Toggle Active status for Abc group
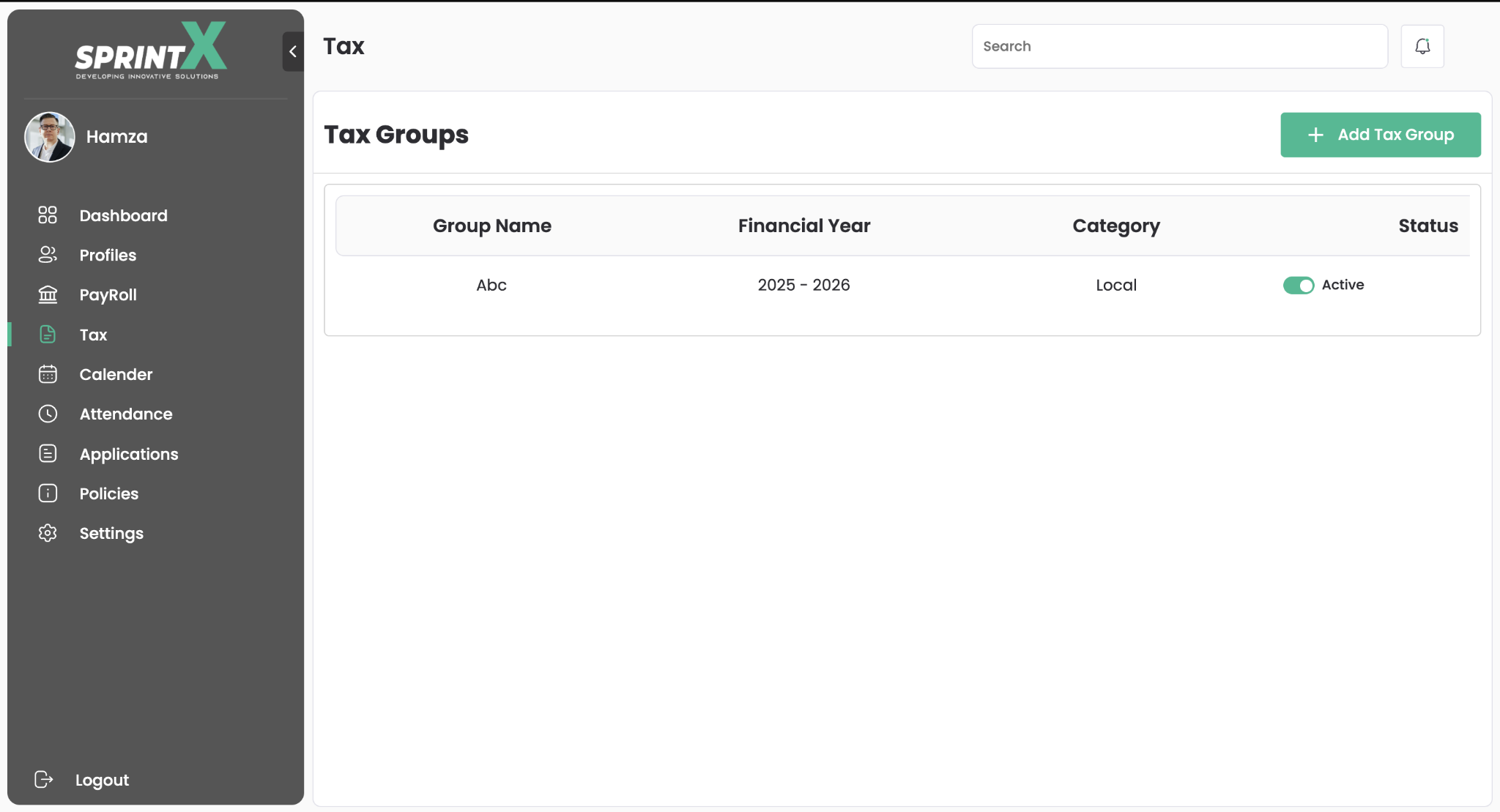 coord(1299,286)
